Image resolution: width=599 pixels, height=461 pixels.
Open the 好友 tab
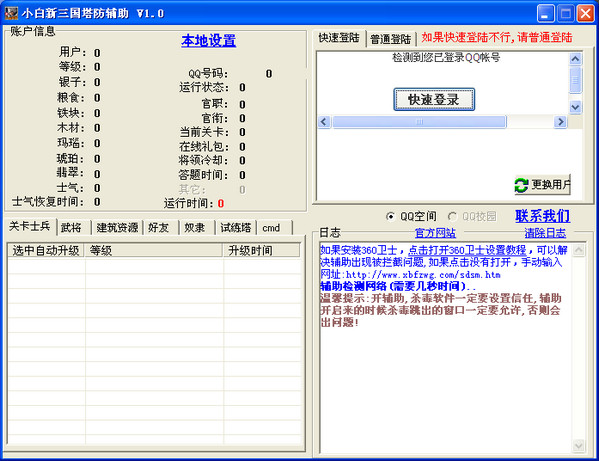point(160,228)
